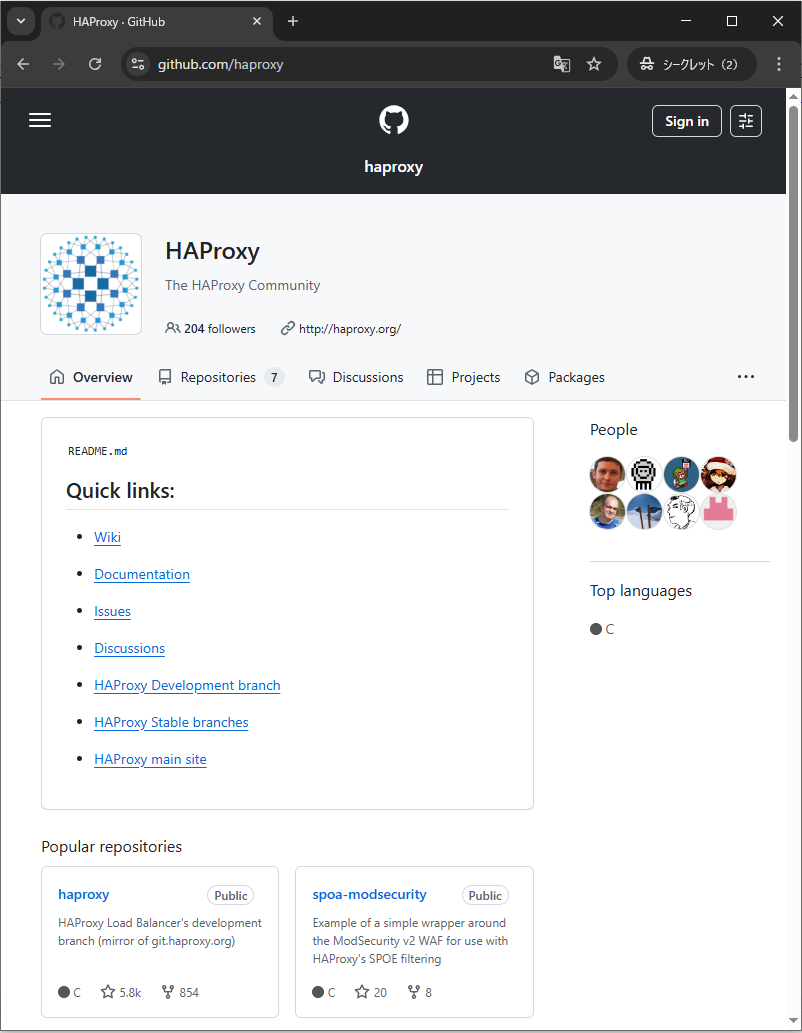Bookmark this page with star icon
This screenshot has height=1033, width=802.
pyautogui.click(x=594, y=64)
